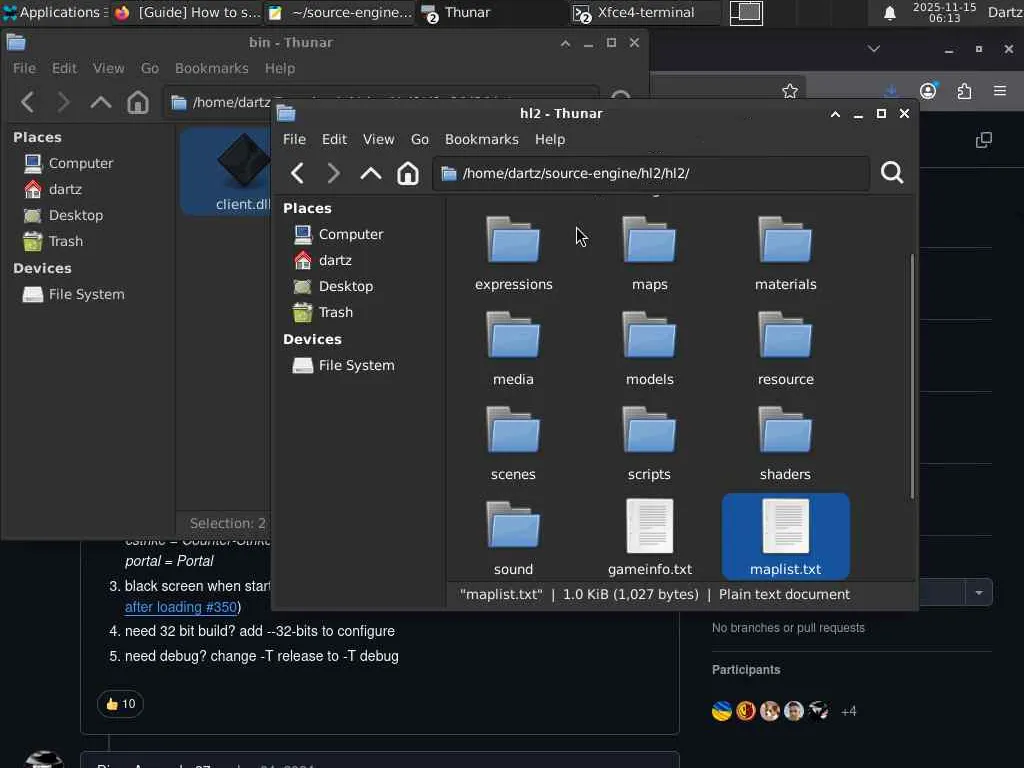The width and height of the screenshot is (1024, 768).
Task: Switch to Xfce4-terminal in the taskbar
Action: click(x=645, y=13)
